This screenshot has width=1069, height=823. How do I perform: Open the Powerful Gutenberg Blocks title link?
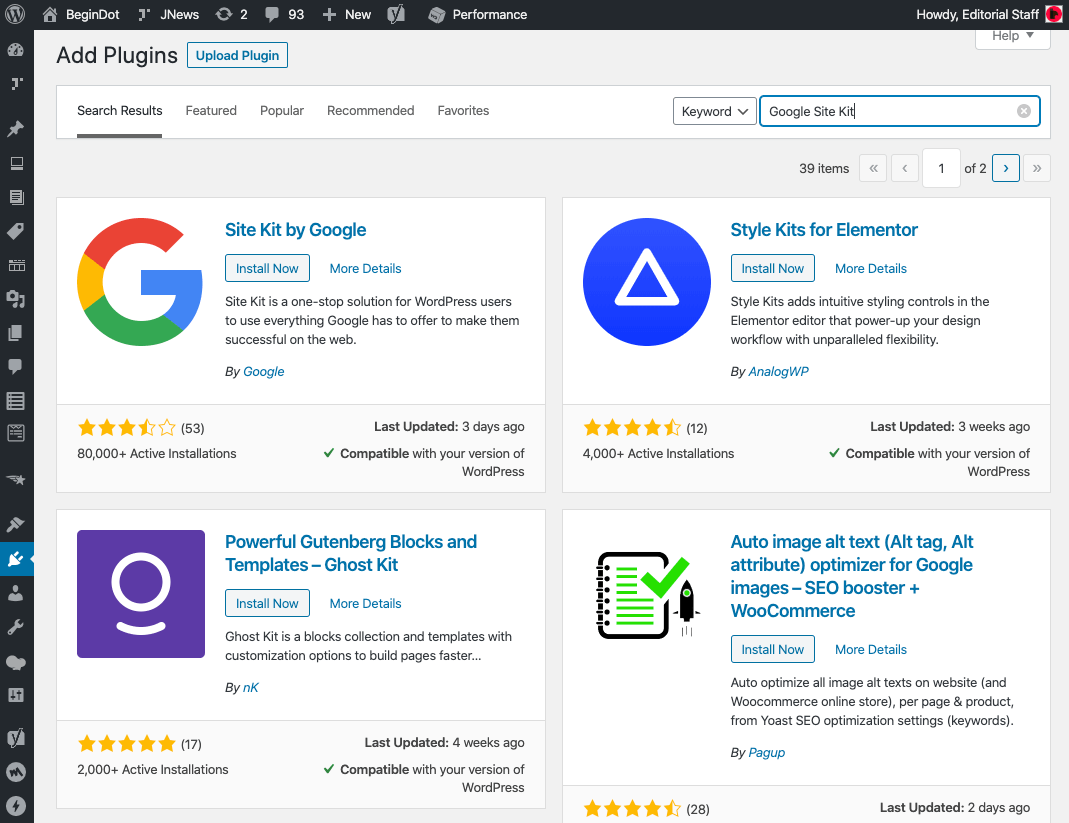pyautogui.click(x=350, y=553)
